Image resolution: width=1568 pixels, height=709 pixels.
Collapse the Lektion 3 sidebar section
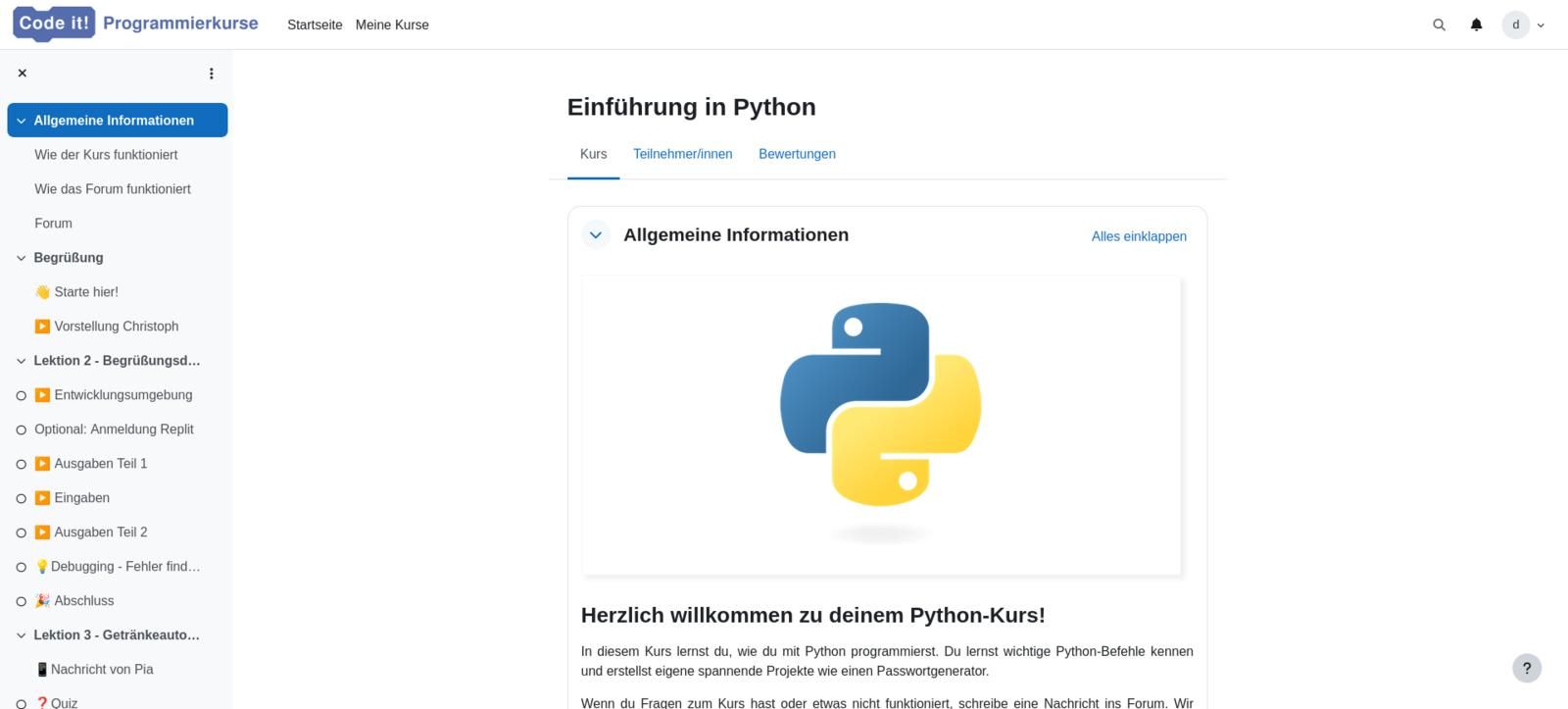[21, 635]
